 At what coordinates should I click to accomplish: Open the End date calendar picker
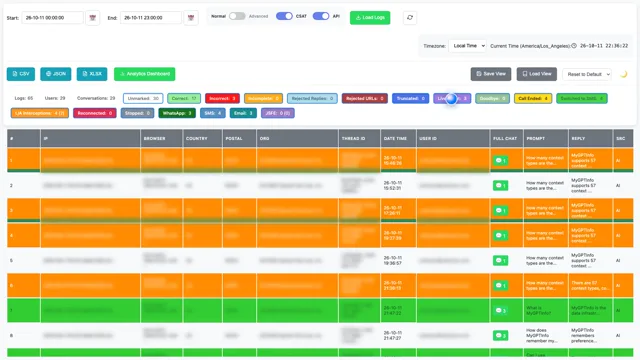tap(191, 18)
